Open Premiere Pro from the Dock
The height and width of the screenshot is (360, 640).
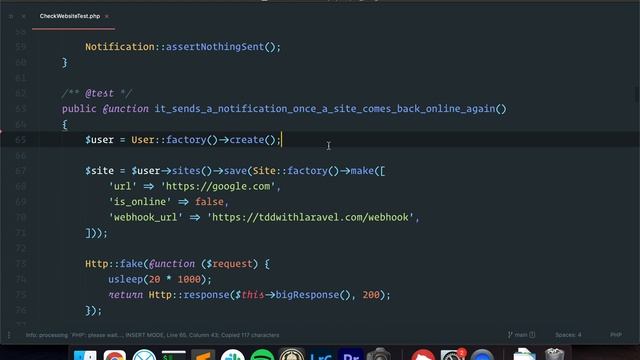click(x=351, y=355)
